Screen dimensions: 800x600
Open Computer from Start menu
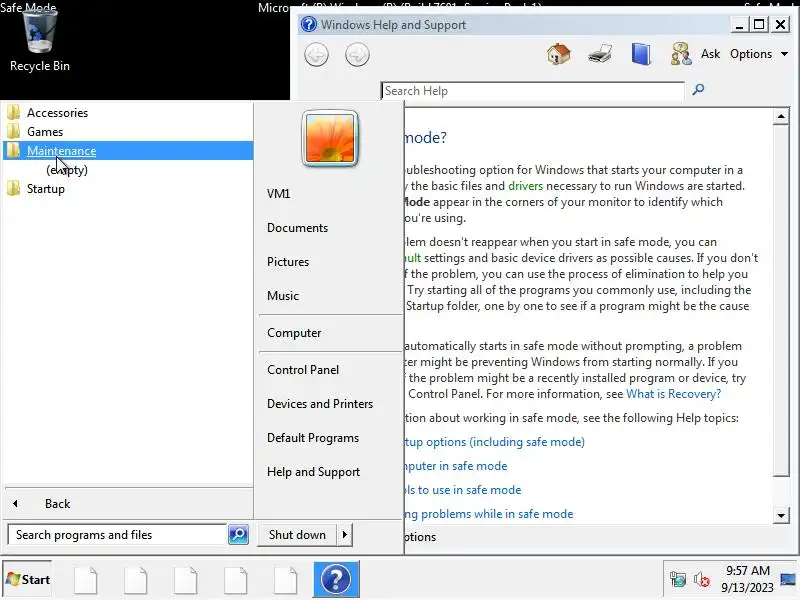click(294, 333)
